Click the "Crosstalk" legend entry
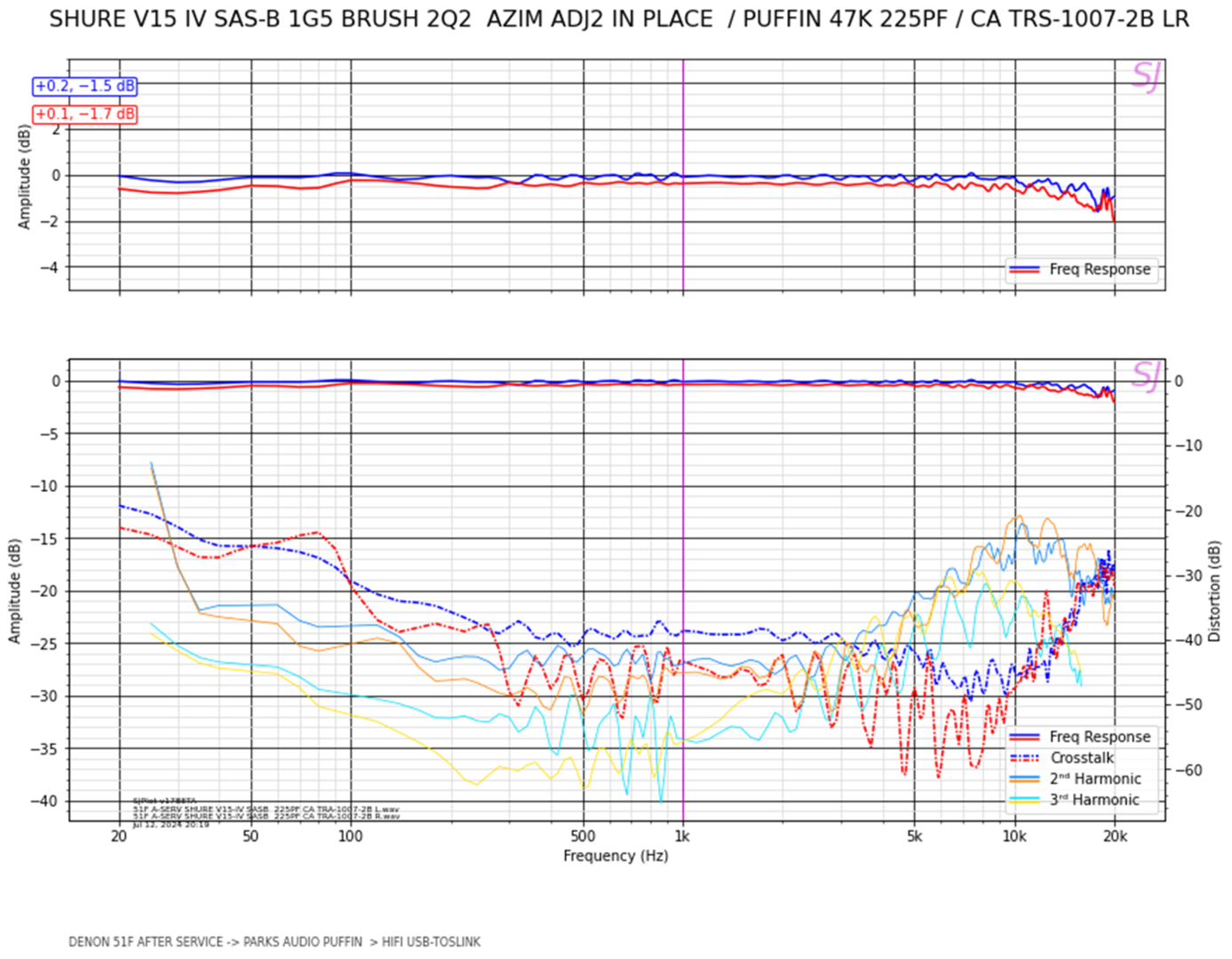 tap(1082, 758)
